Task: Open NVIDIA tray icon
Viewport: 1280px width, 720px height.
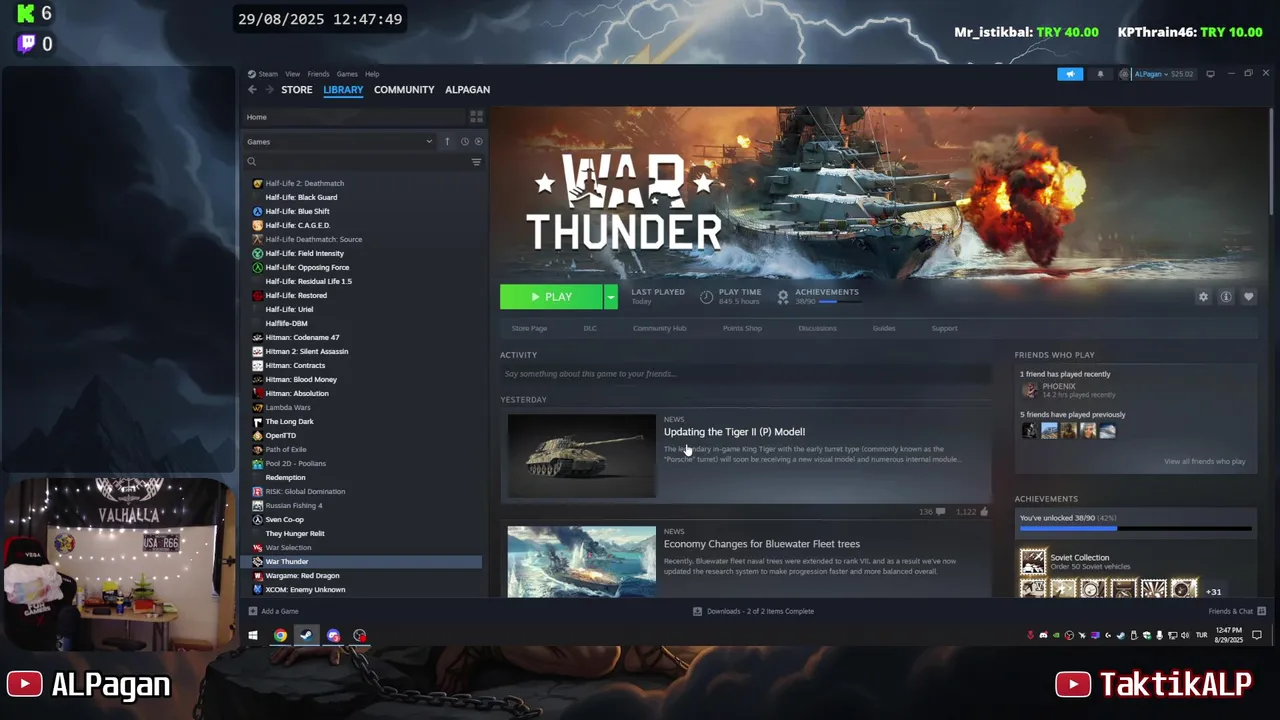Action: pyautogui.click(x=1056, y=635)
